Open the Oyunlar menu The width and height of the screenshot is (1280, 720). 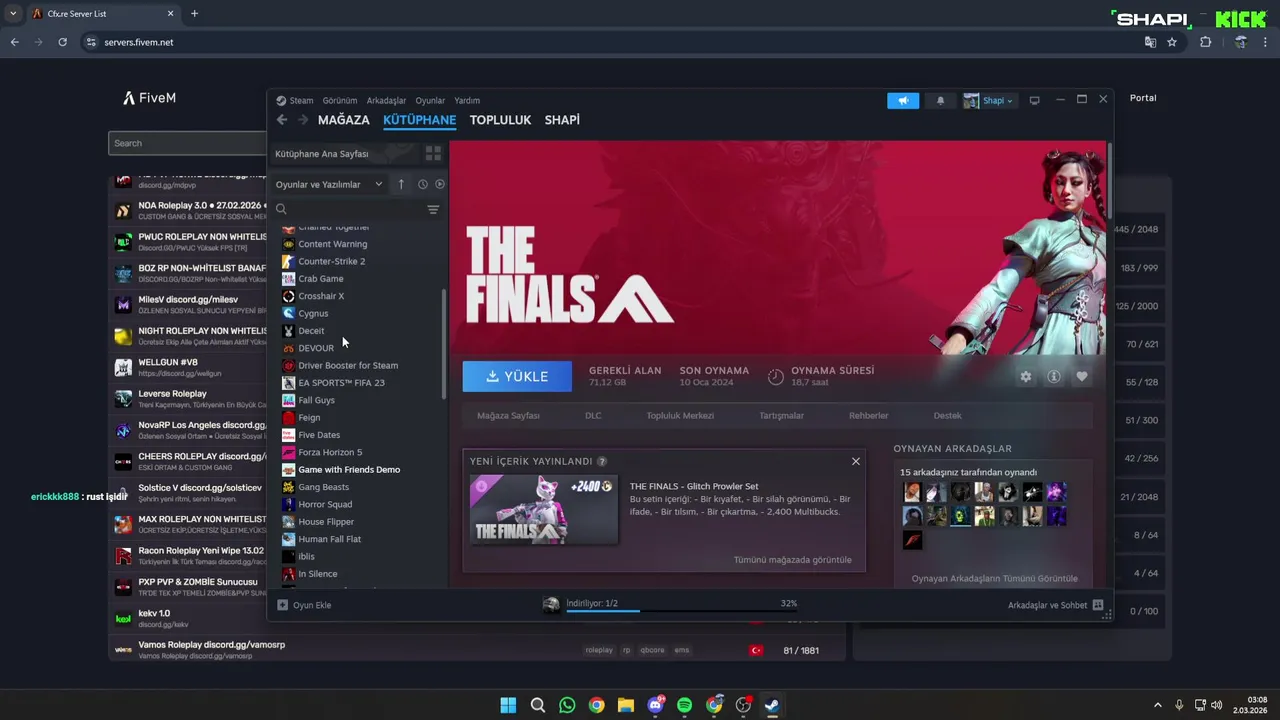[430, 100]
